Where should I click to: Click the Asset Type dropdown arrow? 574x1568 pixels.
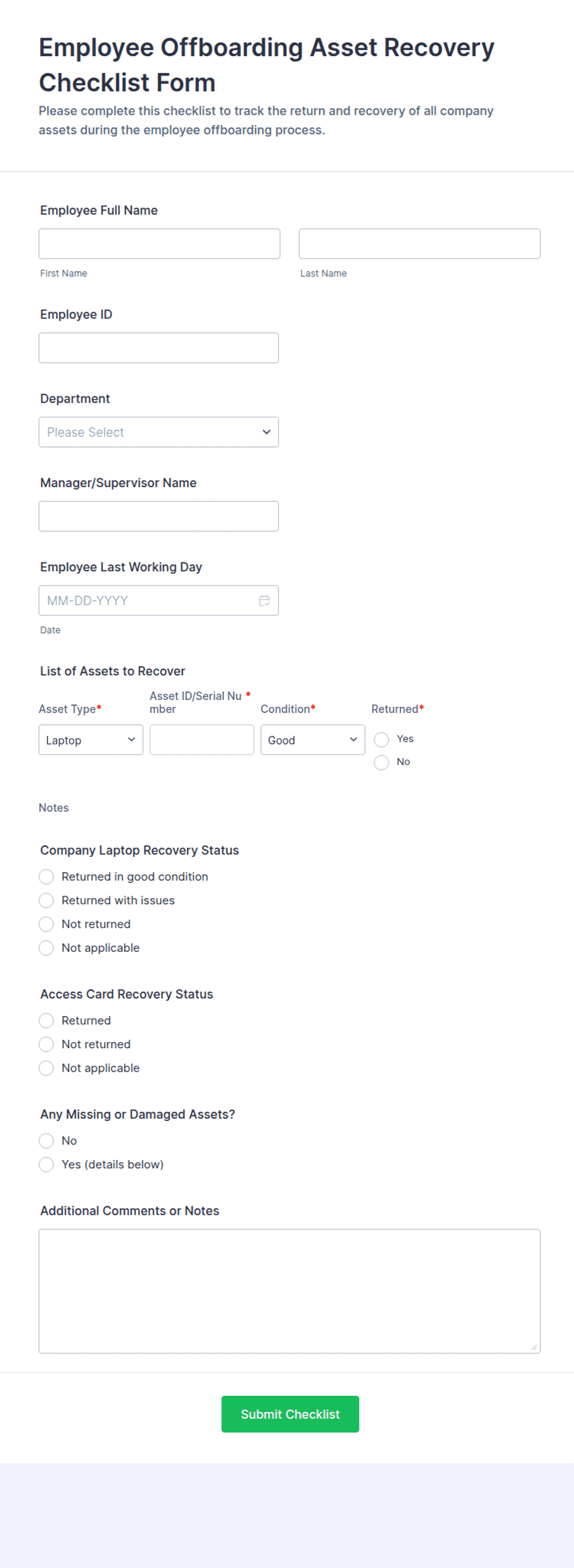(131, 740)
